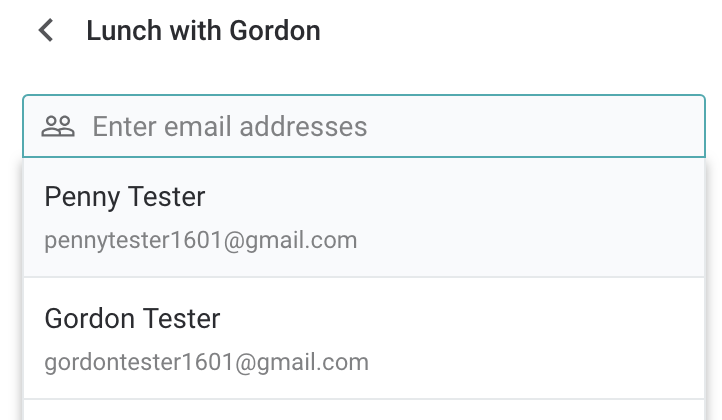
Task: Tap the Gordon Tester name text
Action: pos(132,319)
